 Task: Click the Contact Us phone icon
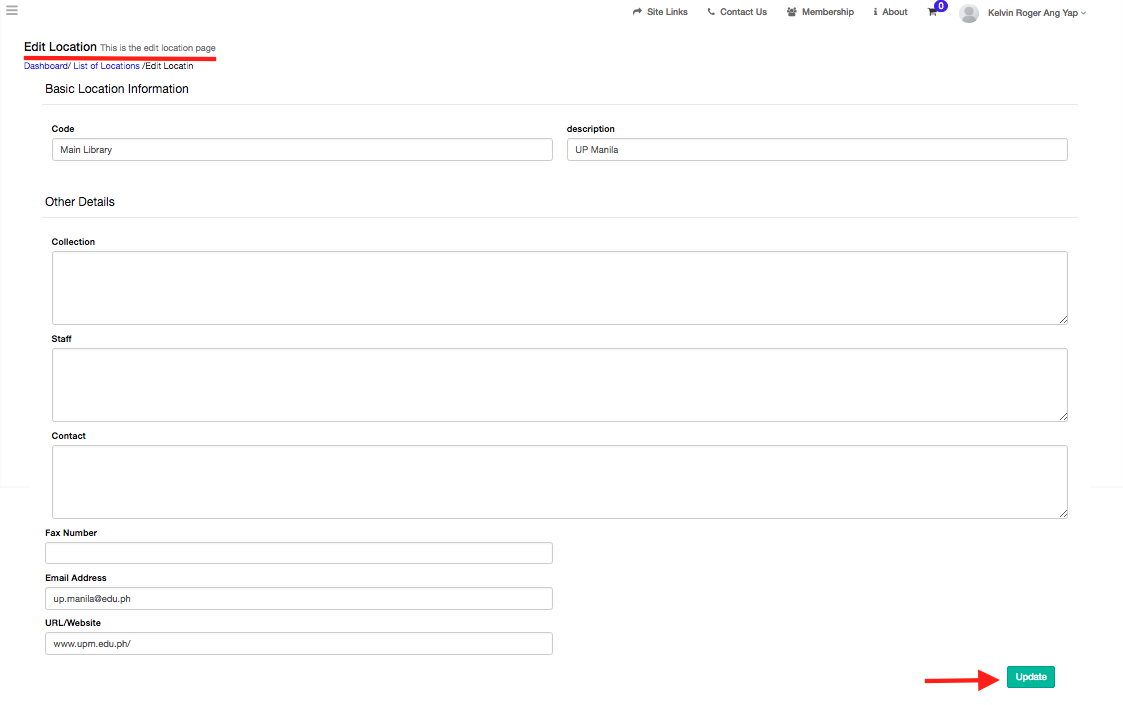tap(711, 12)
